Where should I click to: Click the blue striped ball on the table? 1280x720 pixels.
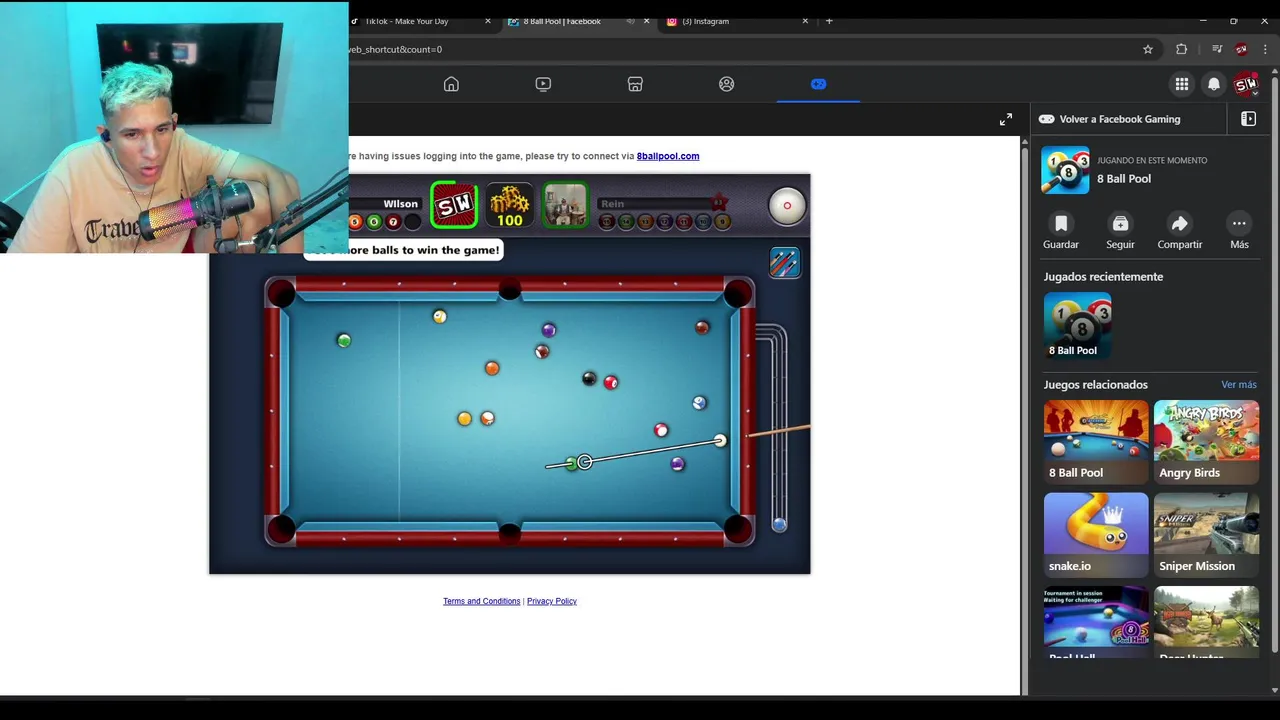point(699,403)
